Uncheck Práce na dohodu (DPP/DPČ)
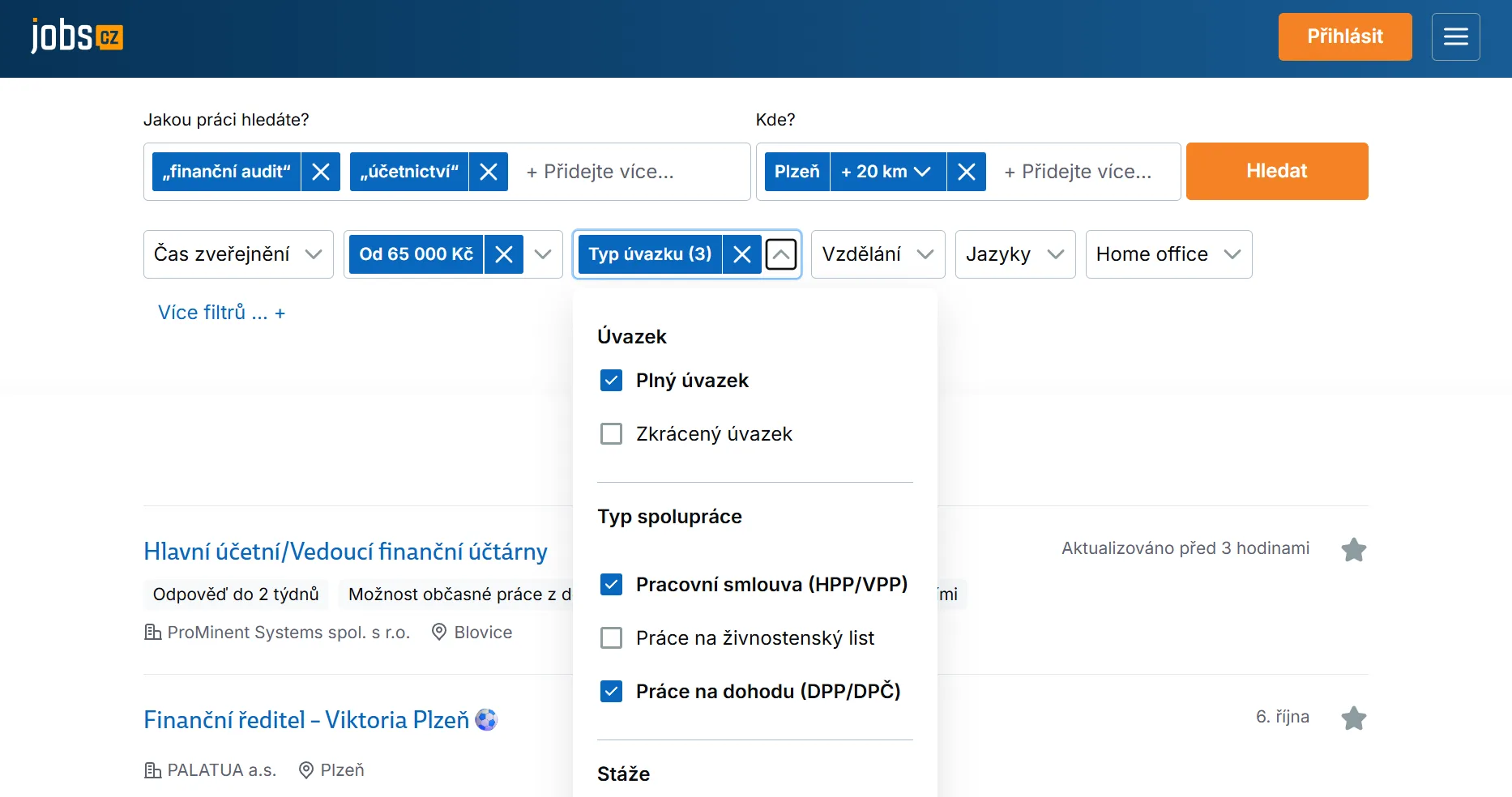This screenshot has width=1512, height=797. click(611, 692)
